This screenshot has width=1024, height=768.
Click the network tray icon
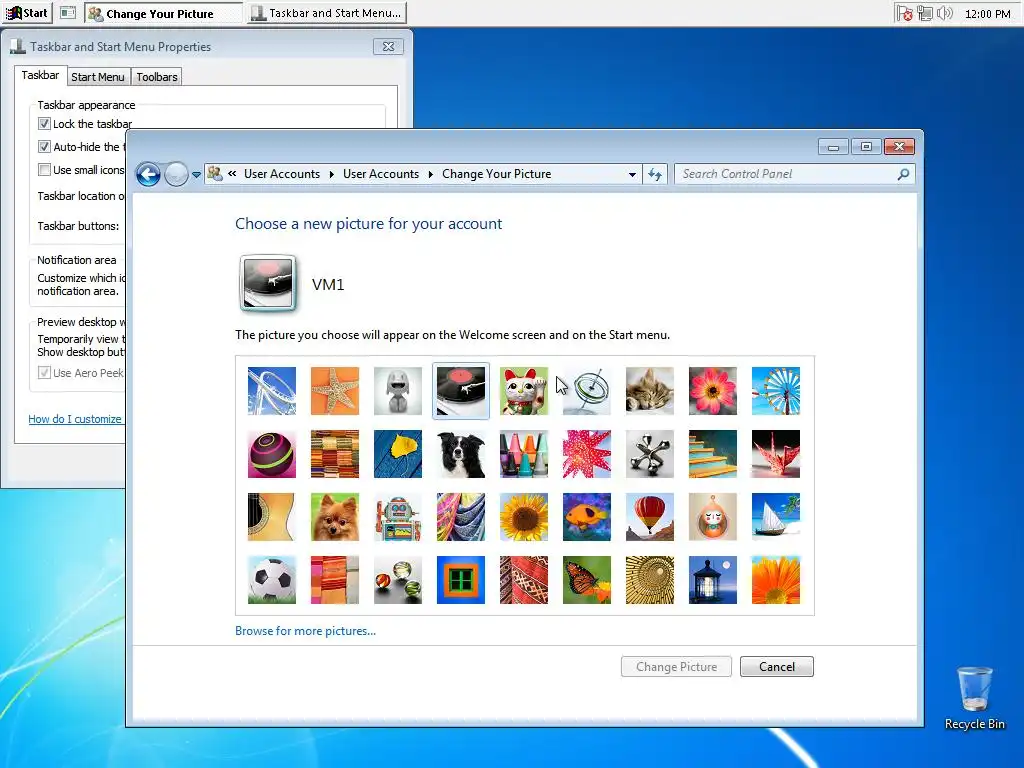pos(925,13)
